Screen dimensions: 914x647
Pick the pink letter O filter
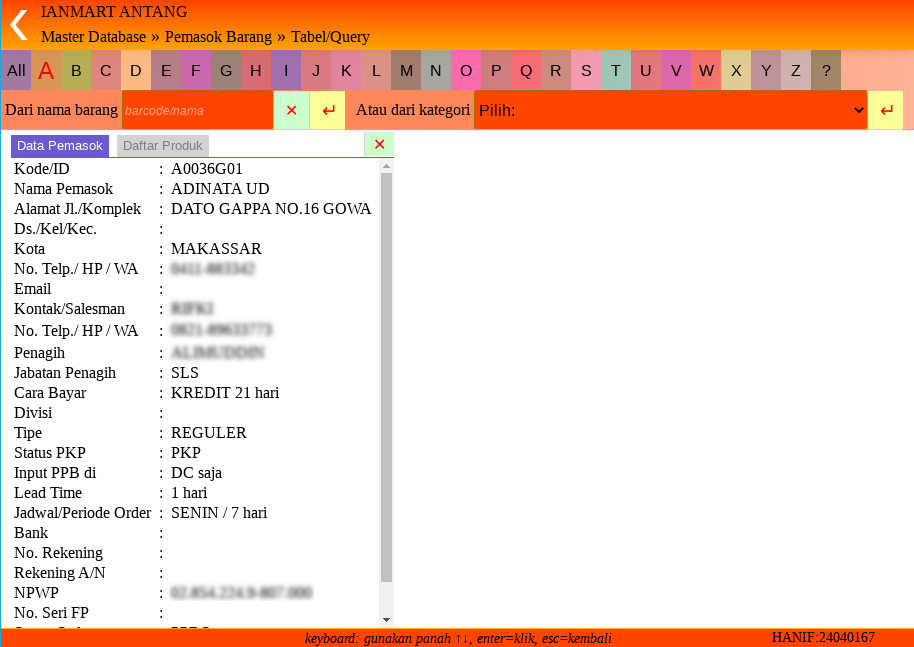tap(466, 71)
